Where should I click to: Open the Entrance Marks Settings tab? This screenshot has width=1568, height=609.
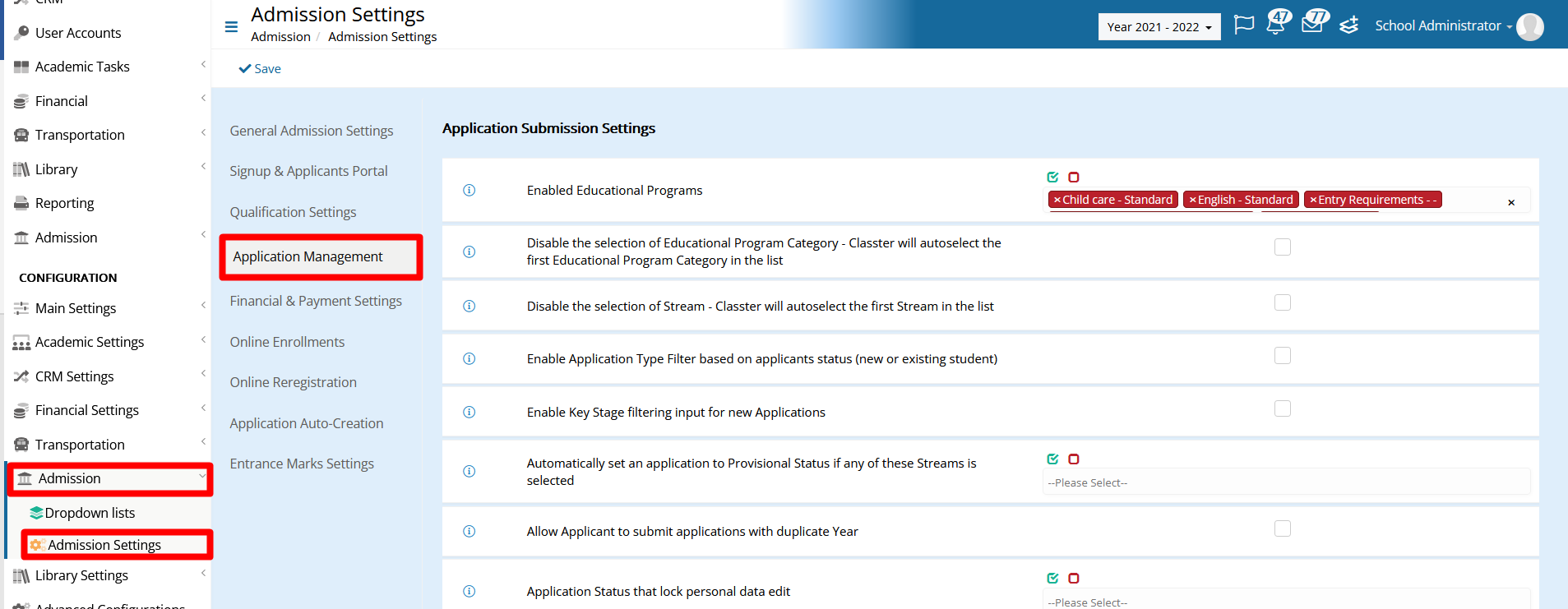click(x=302, y=464)
